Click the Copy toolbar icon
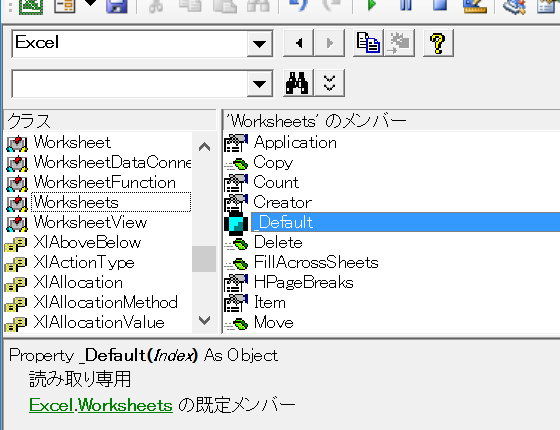The height and width of the screenshot is (430, 560). tap(190, 6)
